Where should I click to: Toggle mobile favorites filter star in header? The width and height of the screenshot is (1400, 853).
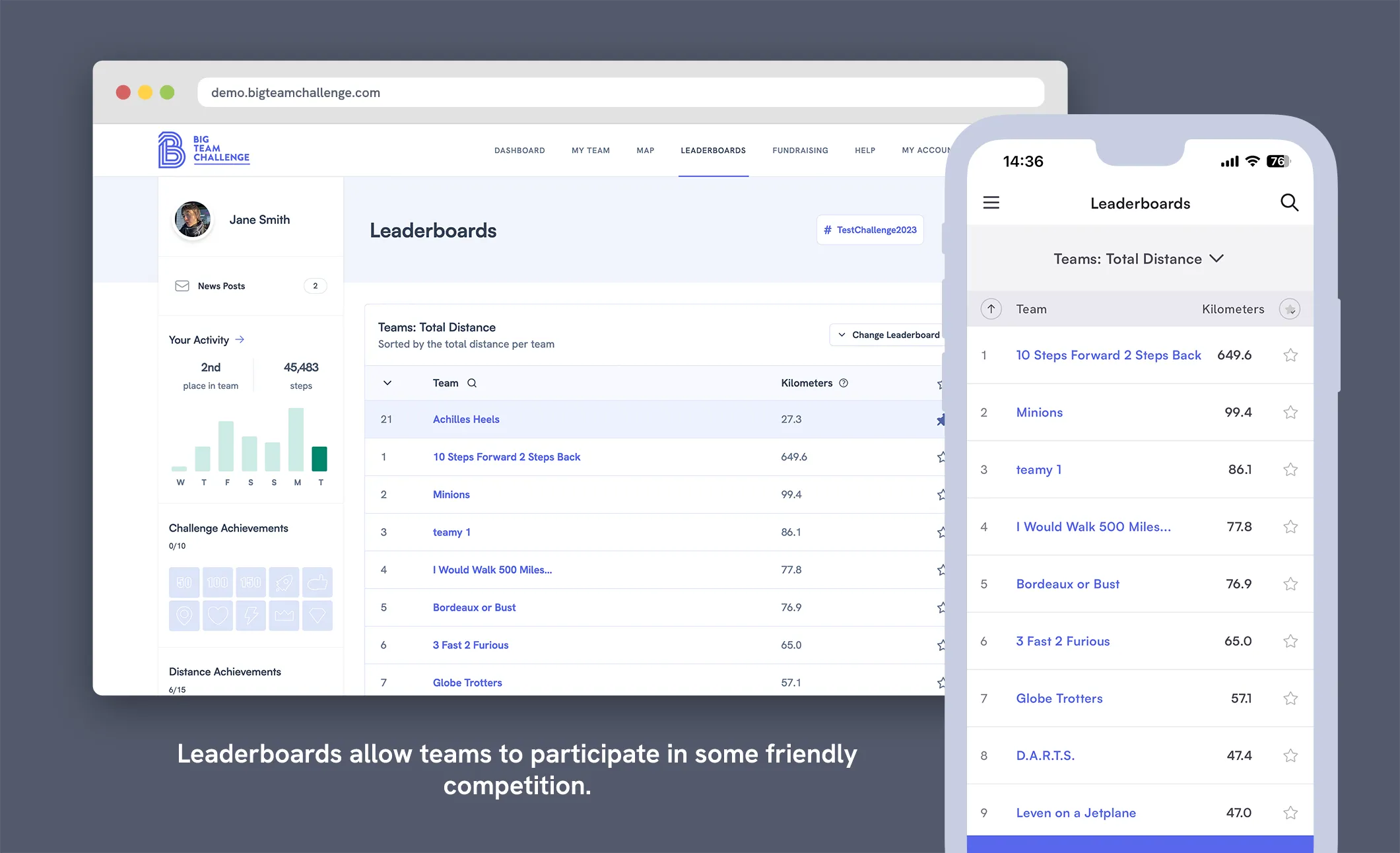click(1289, 309)
